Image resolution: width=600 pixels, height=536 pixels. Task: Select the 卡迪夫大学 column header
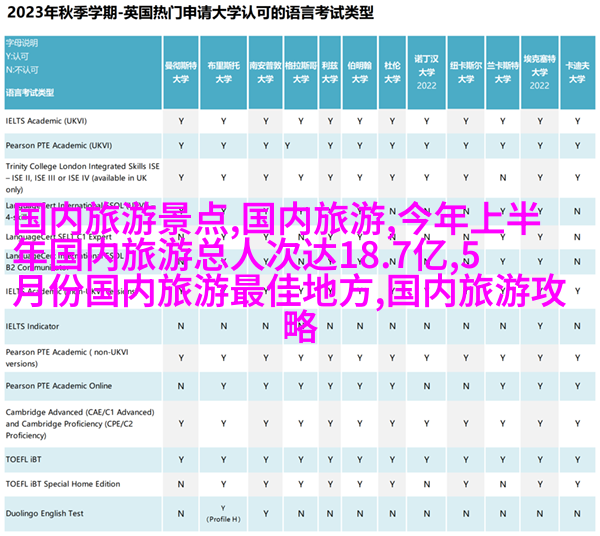click(577, 72)
